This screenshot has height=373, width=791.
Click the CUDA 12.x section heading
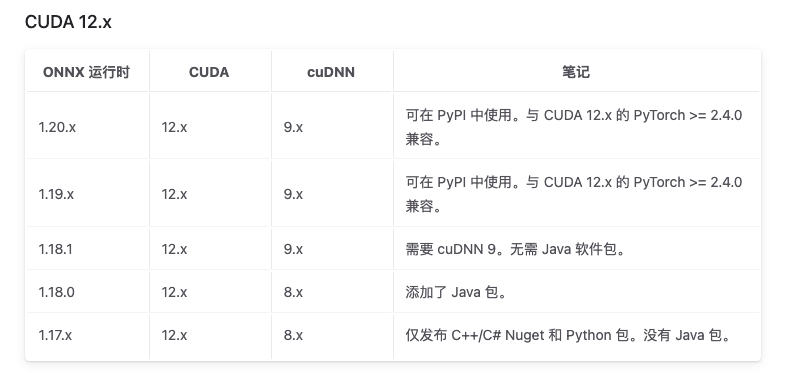tap(68, 22)
